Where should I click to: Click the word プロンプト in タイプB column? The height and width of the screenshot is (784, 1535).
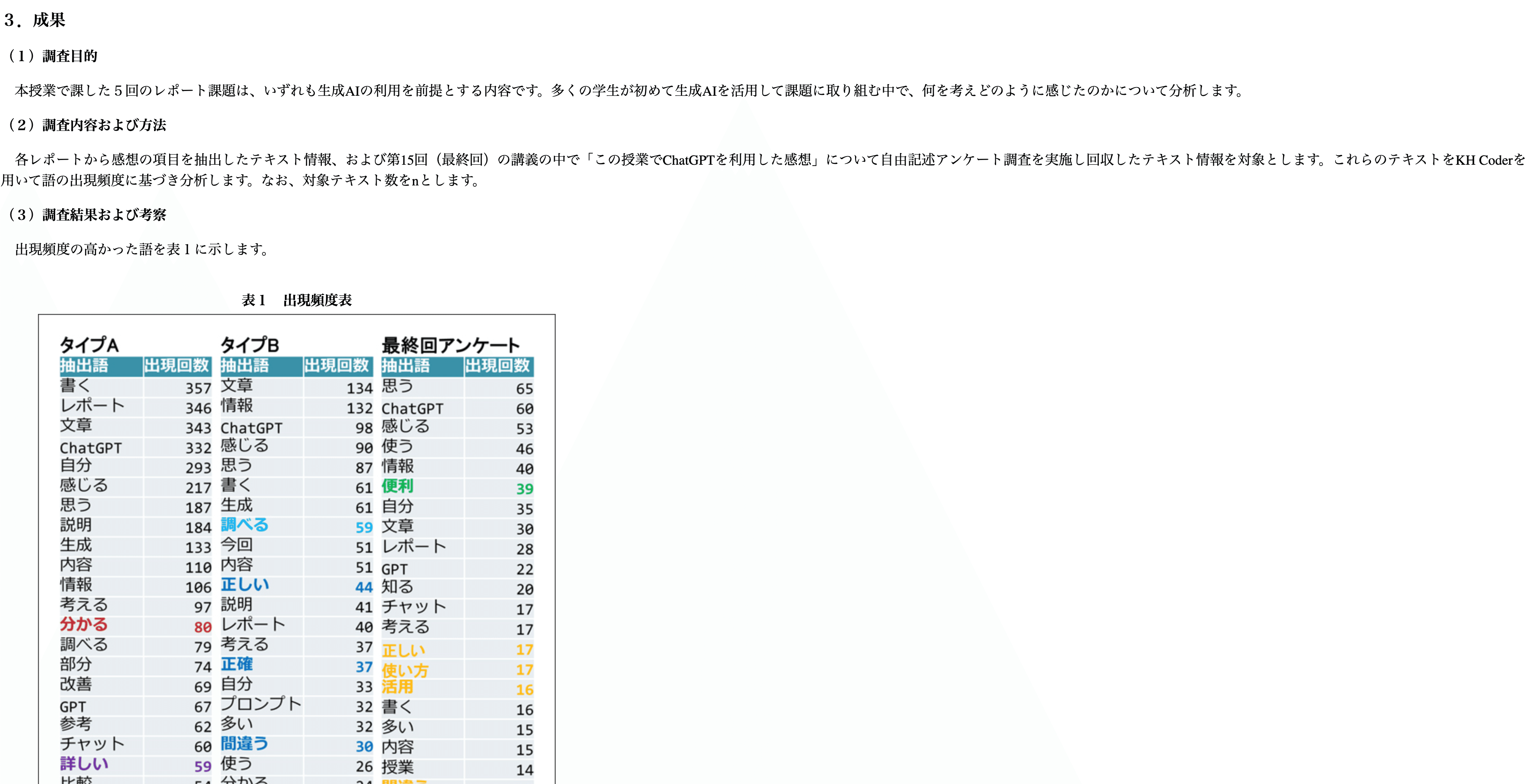[x=261, y=704]
